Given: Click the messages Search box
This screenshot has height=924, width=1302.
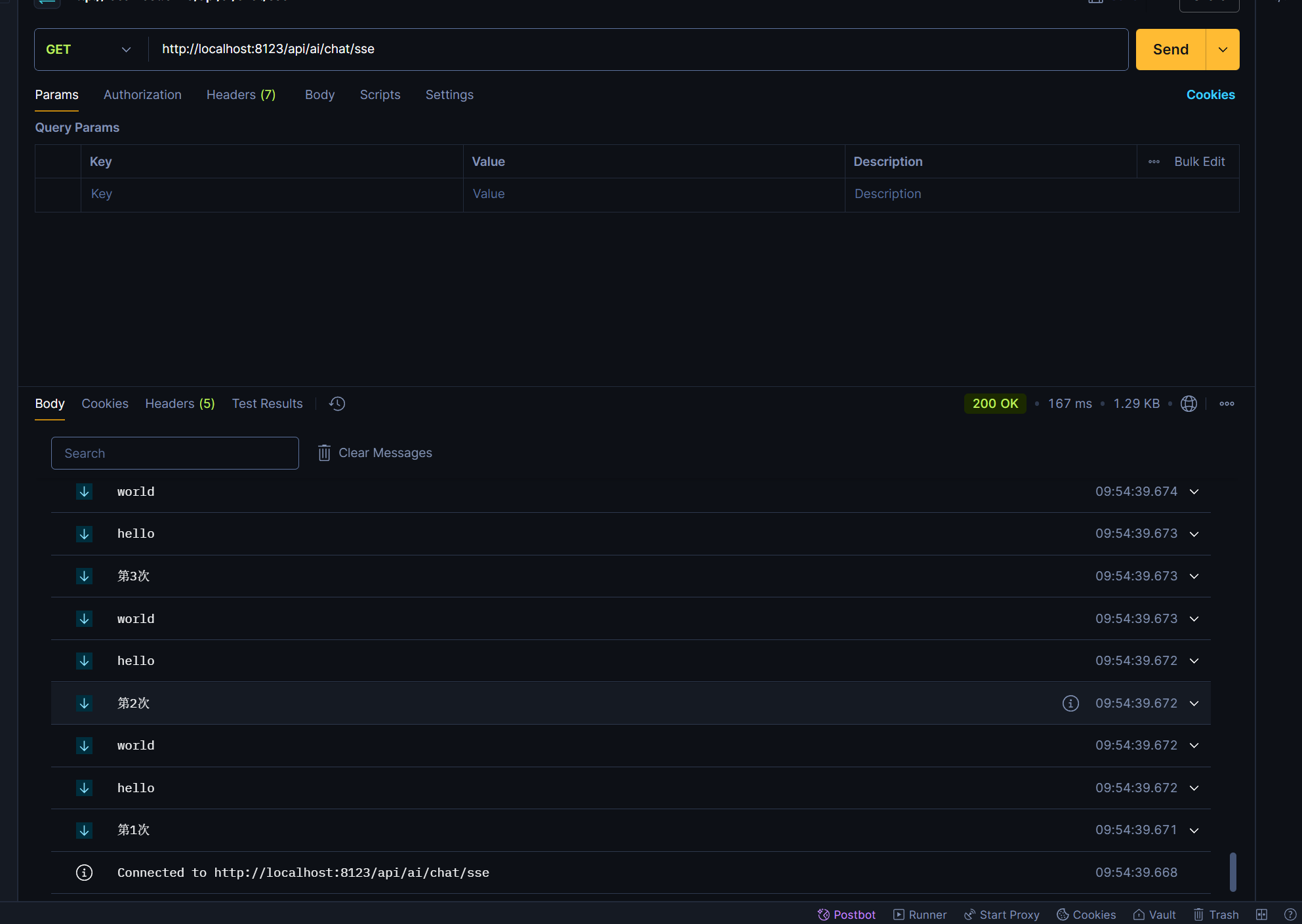Looking at the screenshot, I should pyautogui.click(x=174, y=453).
